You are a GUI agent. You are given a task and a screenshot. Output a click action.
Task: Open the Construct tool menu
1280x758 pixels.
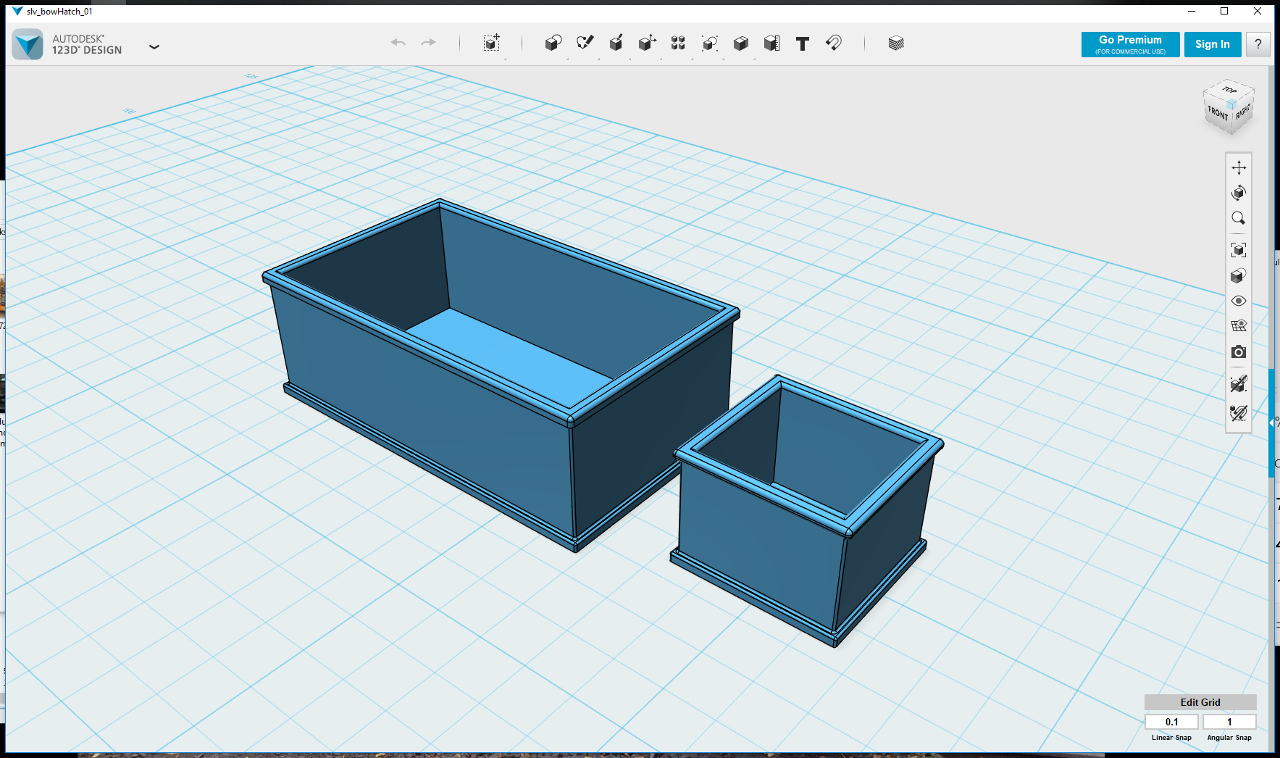[x=616, y=43]
